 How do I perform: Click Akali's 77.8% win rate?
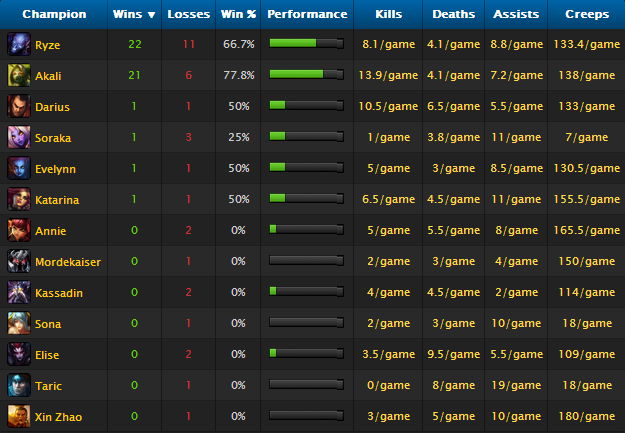238,75
